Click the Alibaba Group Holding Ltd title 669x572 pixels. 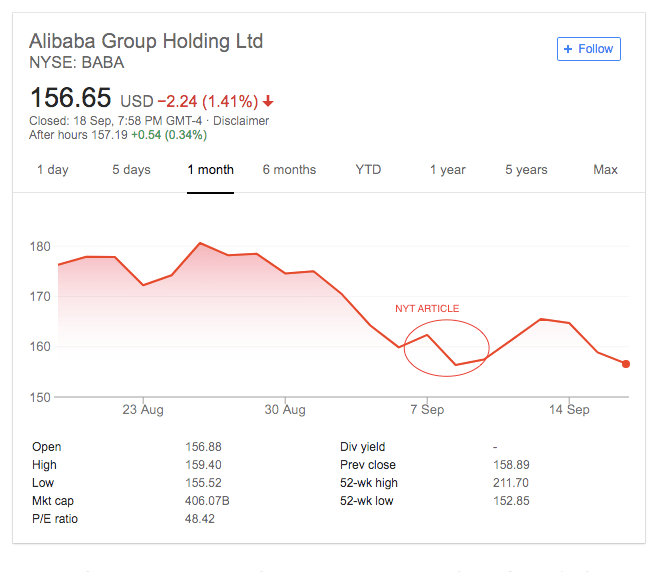point(146,41)
